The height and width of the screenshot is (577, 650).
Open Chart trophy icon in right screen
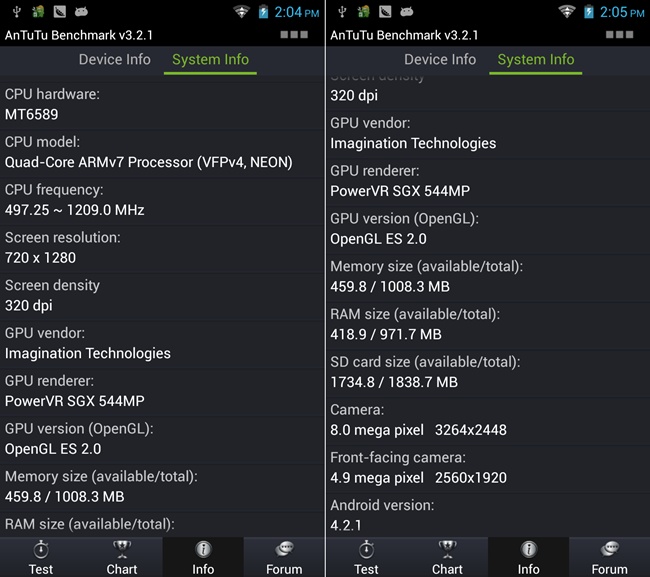pyautogui.click(x=447, y=550)
